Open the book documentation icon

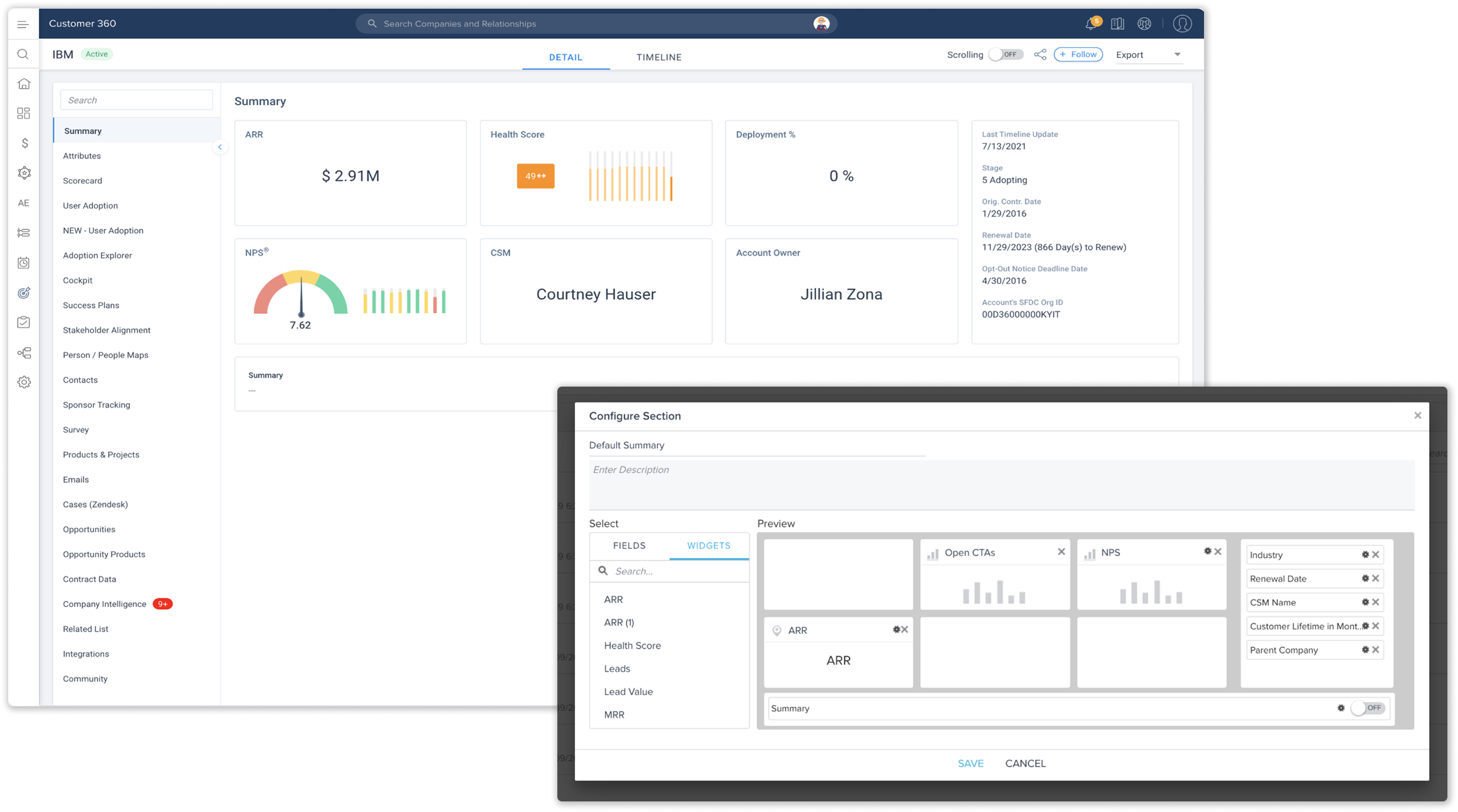pyautogui.click(x=1117, y=24)
